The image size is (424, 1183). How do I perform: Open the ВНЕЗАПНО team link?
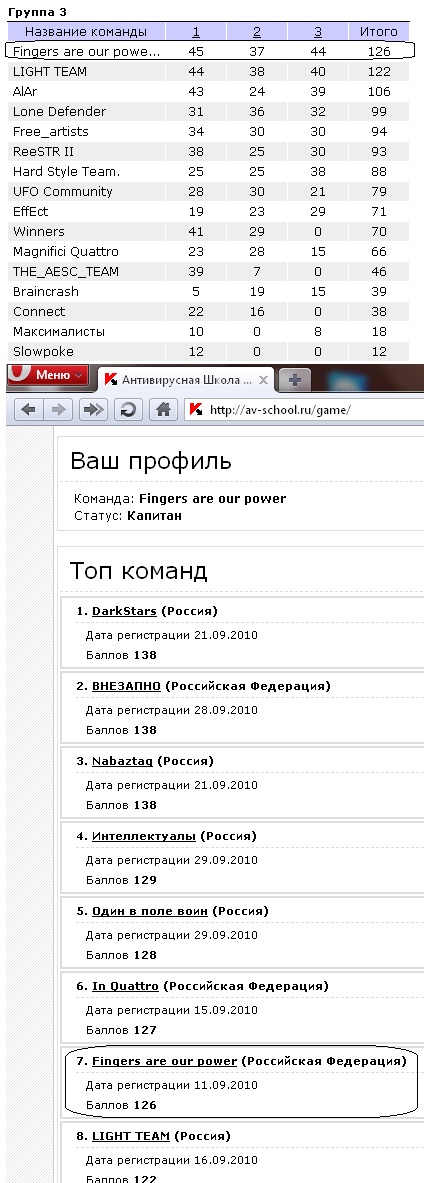pos(126,686)
